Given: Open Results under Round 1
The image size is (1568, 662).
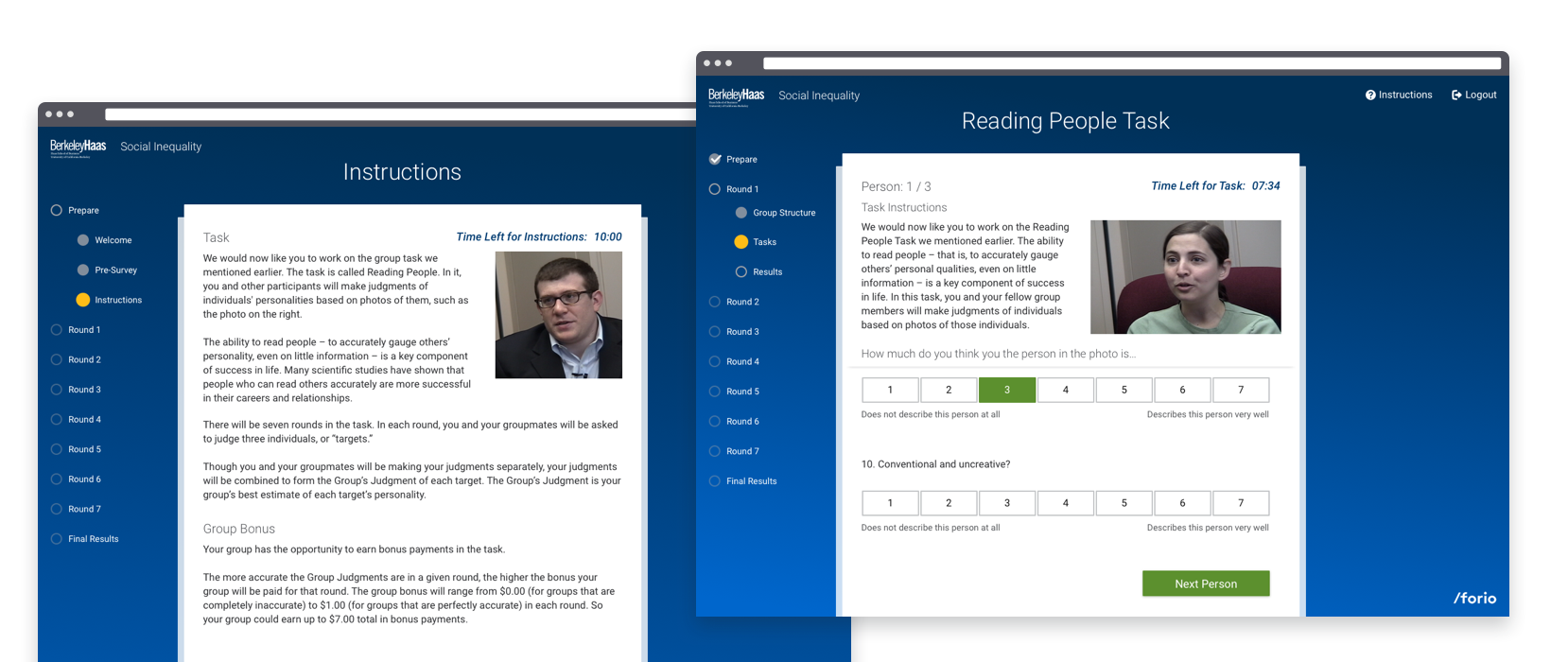Looking at the screenshot, I should (x=767, y=272).
